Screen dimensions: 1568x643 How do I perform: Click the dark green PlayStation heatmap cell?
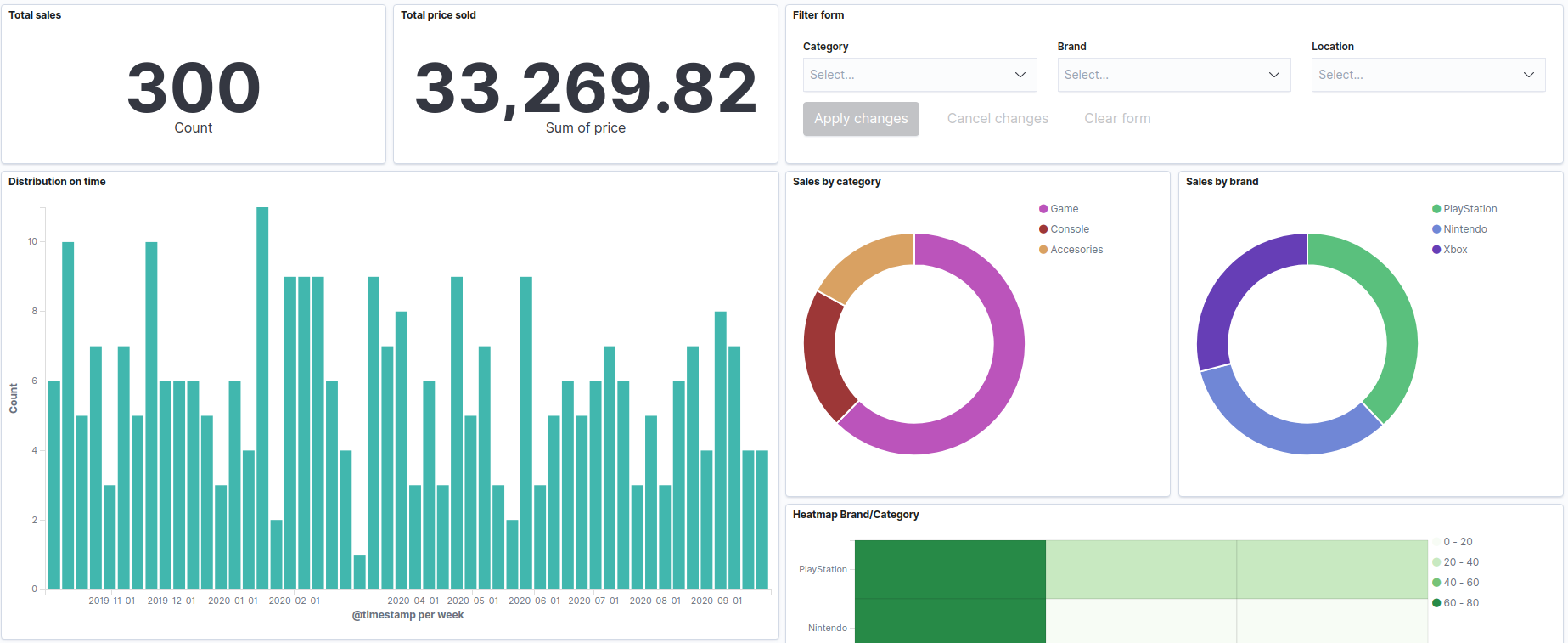point(950,569)
